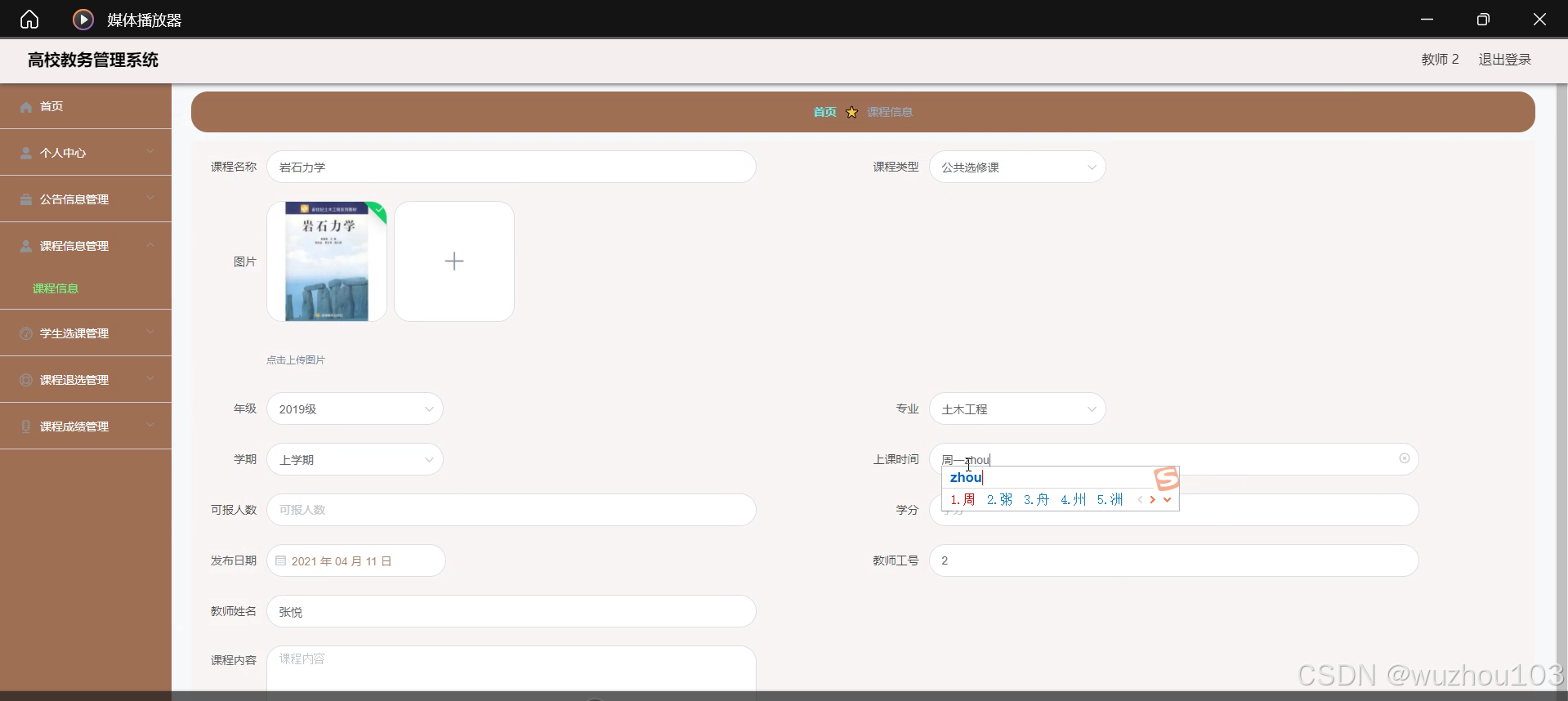This screenshot has width=1568, height=701.
Task: Click the plus icon to upload an image
Action: tap(454, 261)
